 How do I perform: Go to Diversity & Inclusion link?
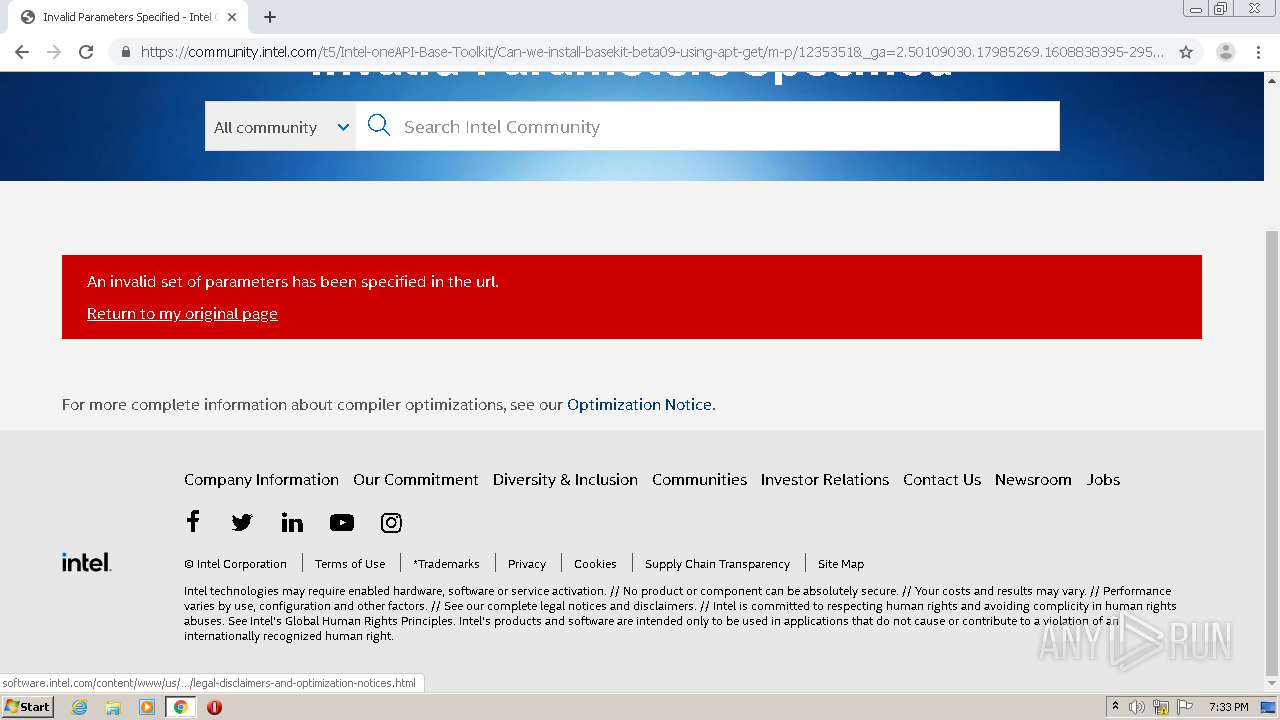pyautogui.click(x=565, y=479)
